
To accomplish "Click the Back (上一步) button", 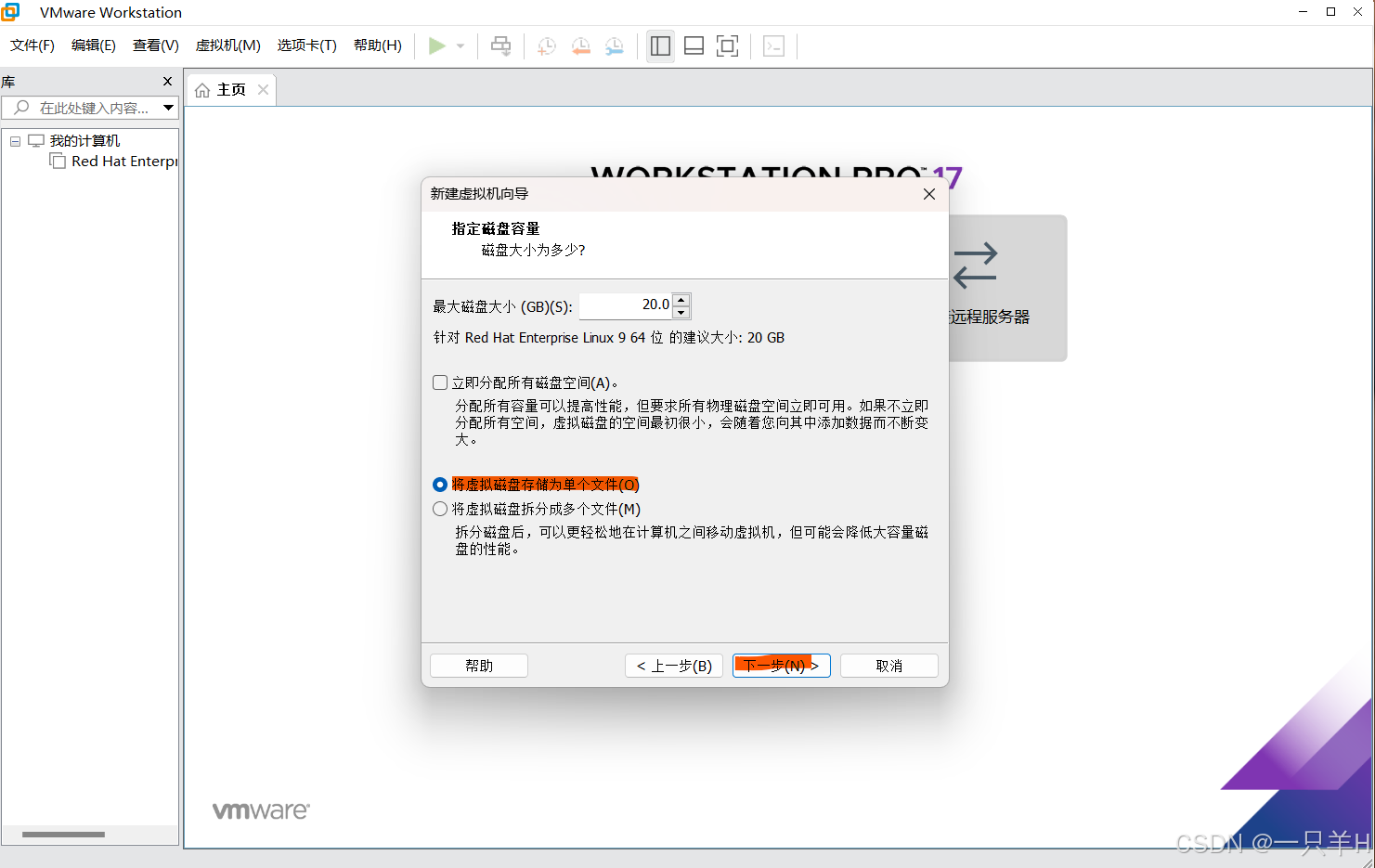I will pos(674,666).
